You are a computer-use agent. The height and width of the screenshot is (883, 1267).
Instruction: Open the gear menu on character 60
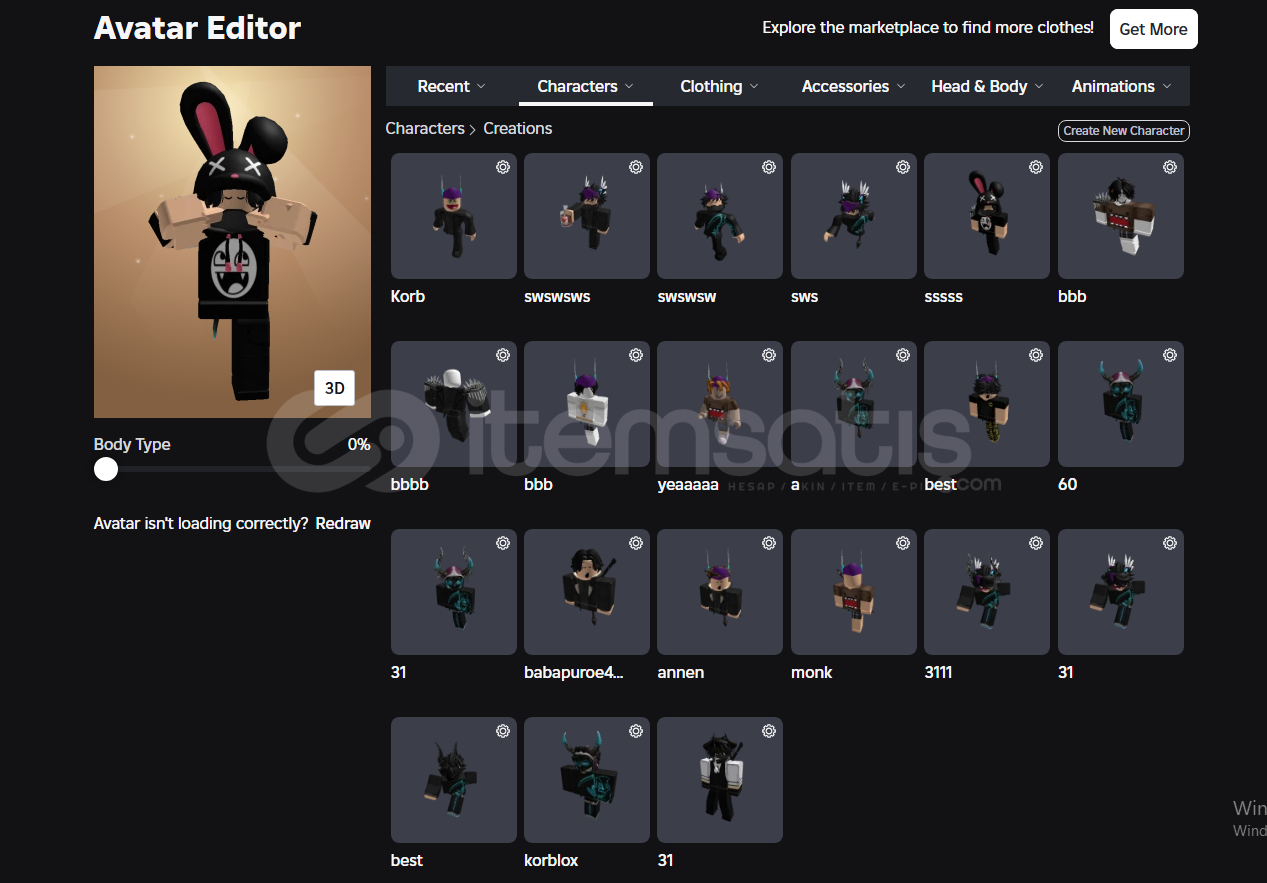click(1170, 355)
